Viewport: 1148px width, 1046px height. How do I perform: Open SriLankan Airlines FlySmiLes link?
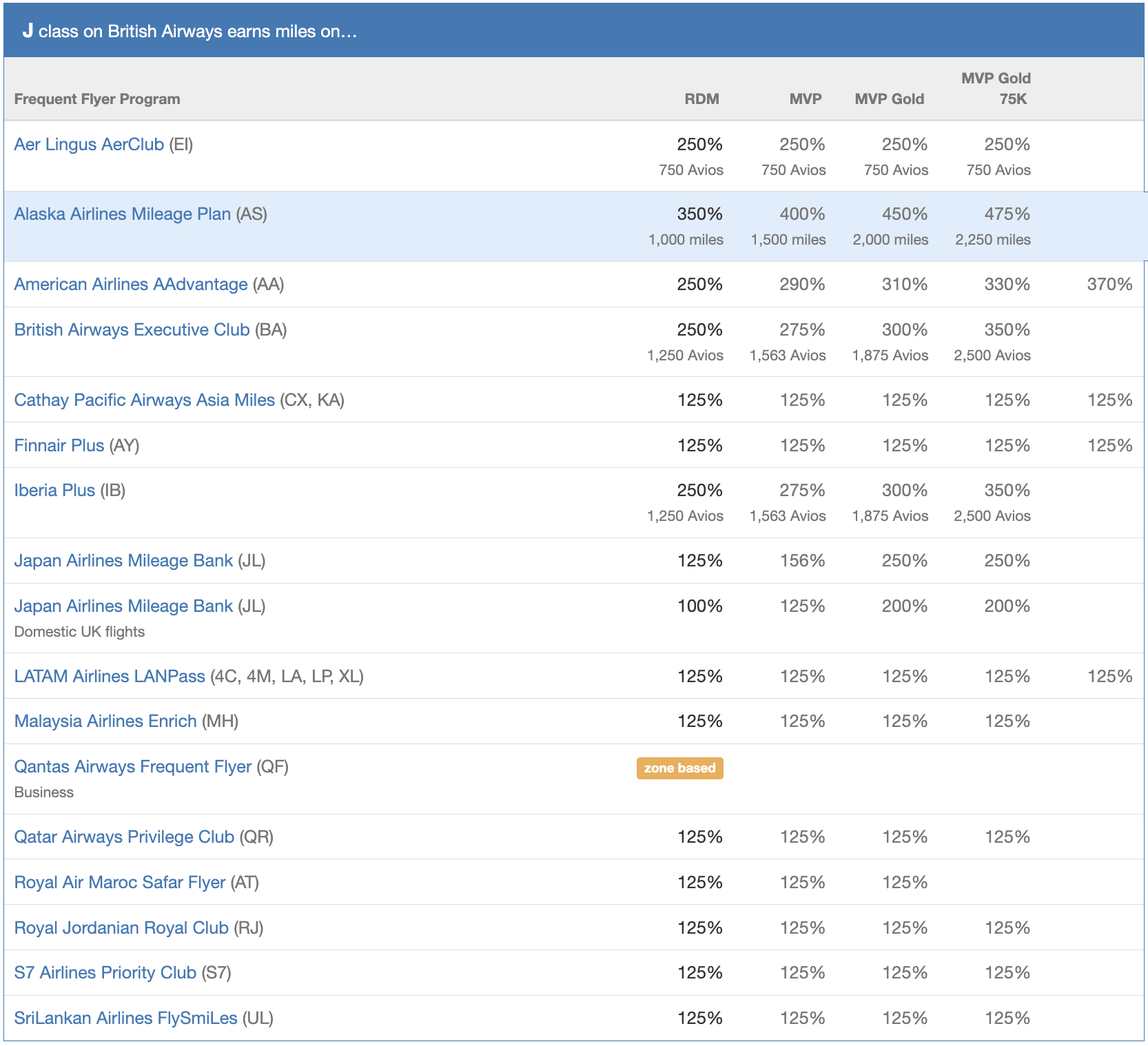pos(125,1018)
